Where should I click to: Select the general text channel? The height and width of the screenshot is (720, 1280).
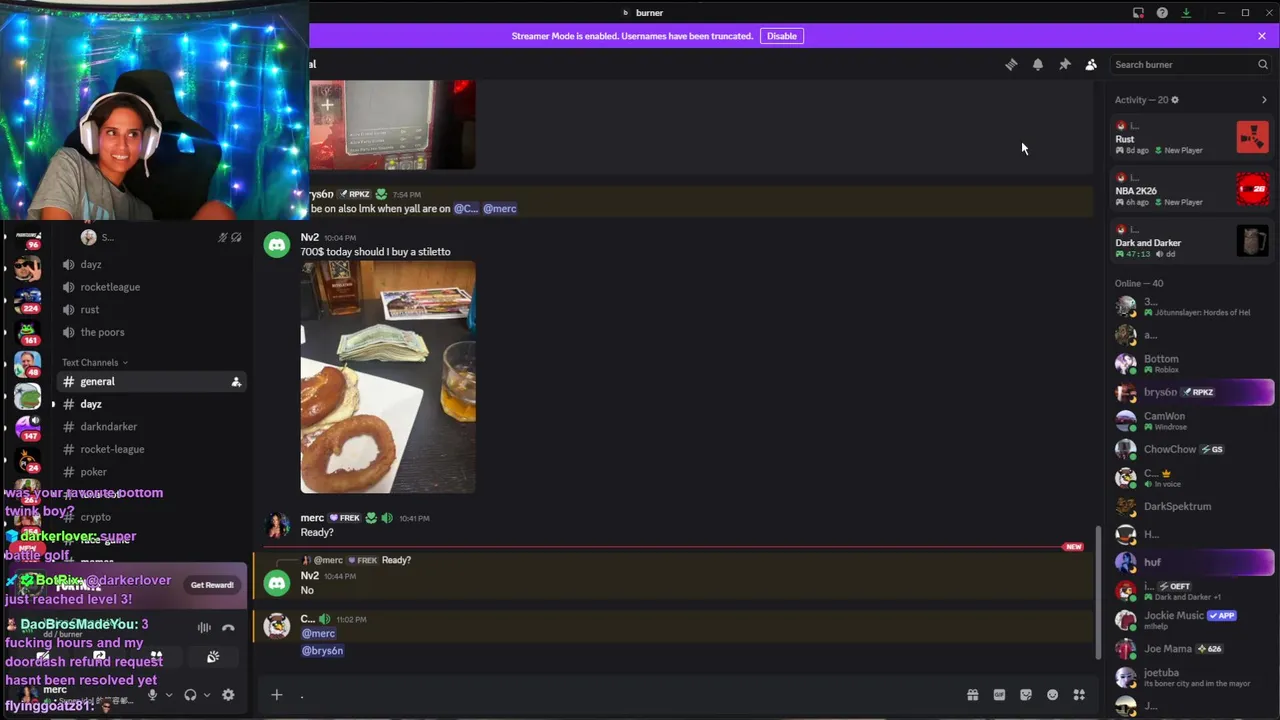click(150, 382)
